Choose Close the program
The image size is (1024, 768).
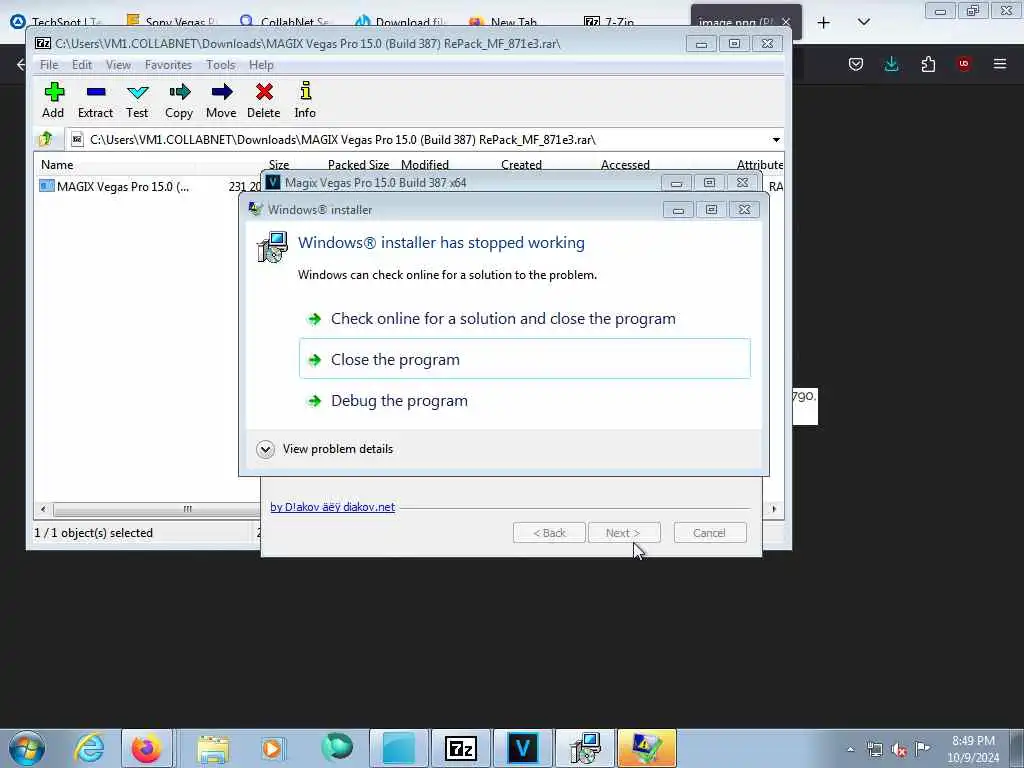524,359
